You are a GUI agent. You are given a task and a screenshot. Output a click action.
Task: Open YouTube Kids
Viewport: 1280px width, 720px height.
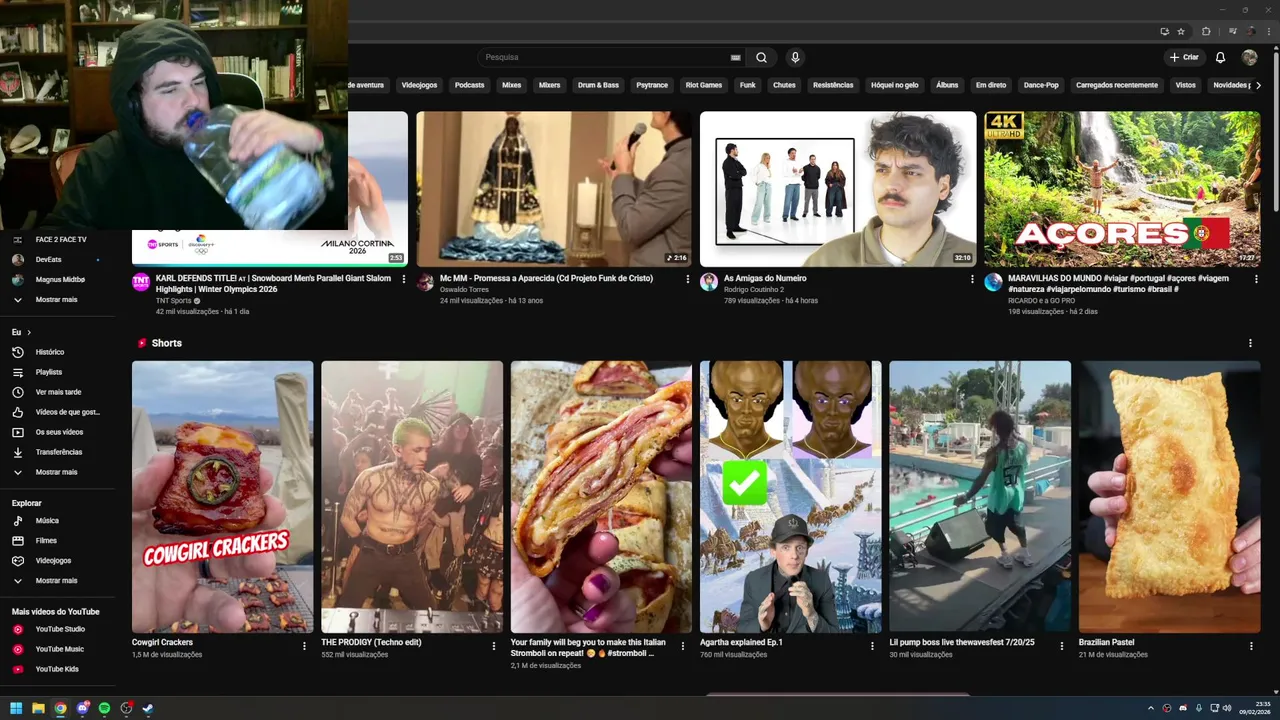[58, 669]
